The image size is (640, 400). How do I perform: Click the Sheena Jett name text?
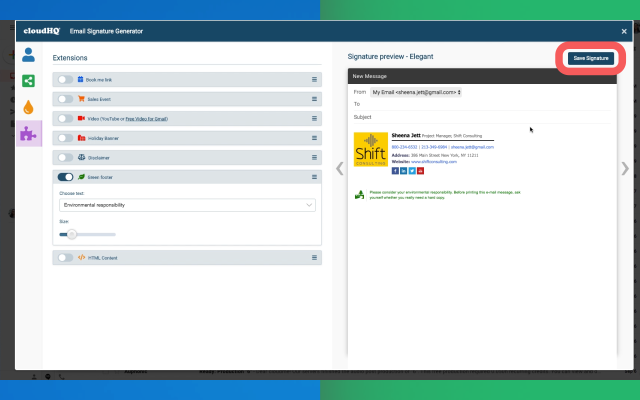click(x=406, y=135)
